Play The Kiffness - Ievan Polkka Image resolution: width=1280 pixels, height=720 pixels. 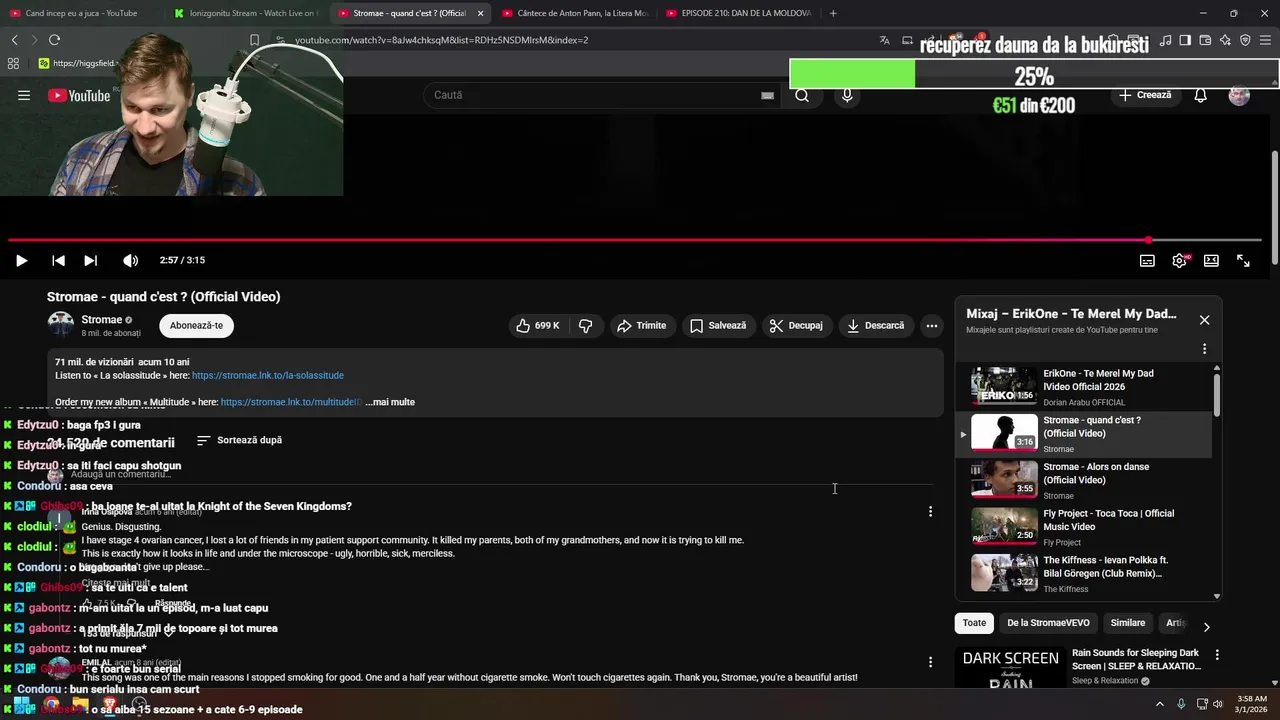(x=1085, y=574)
